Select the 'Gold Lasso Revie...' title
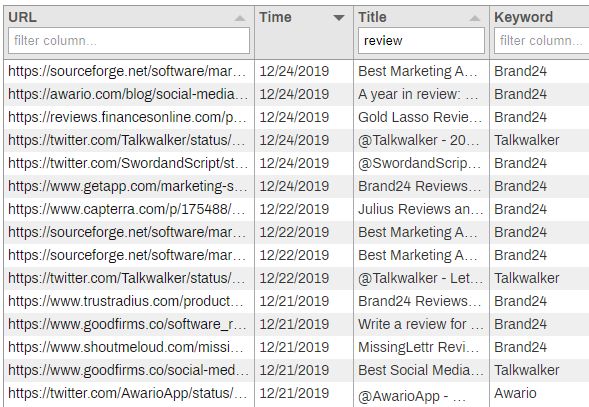 coord(420,117)
